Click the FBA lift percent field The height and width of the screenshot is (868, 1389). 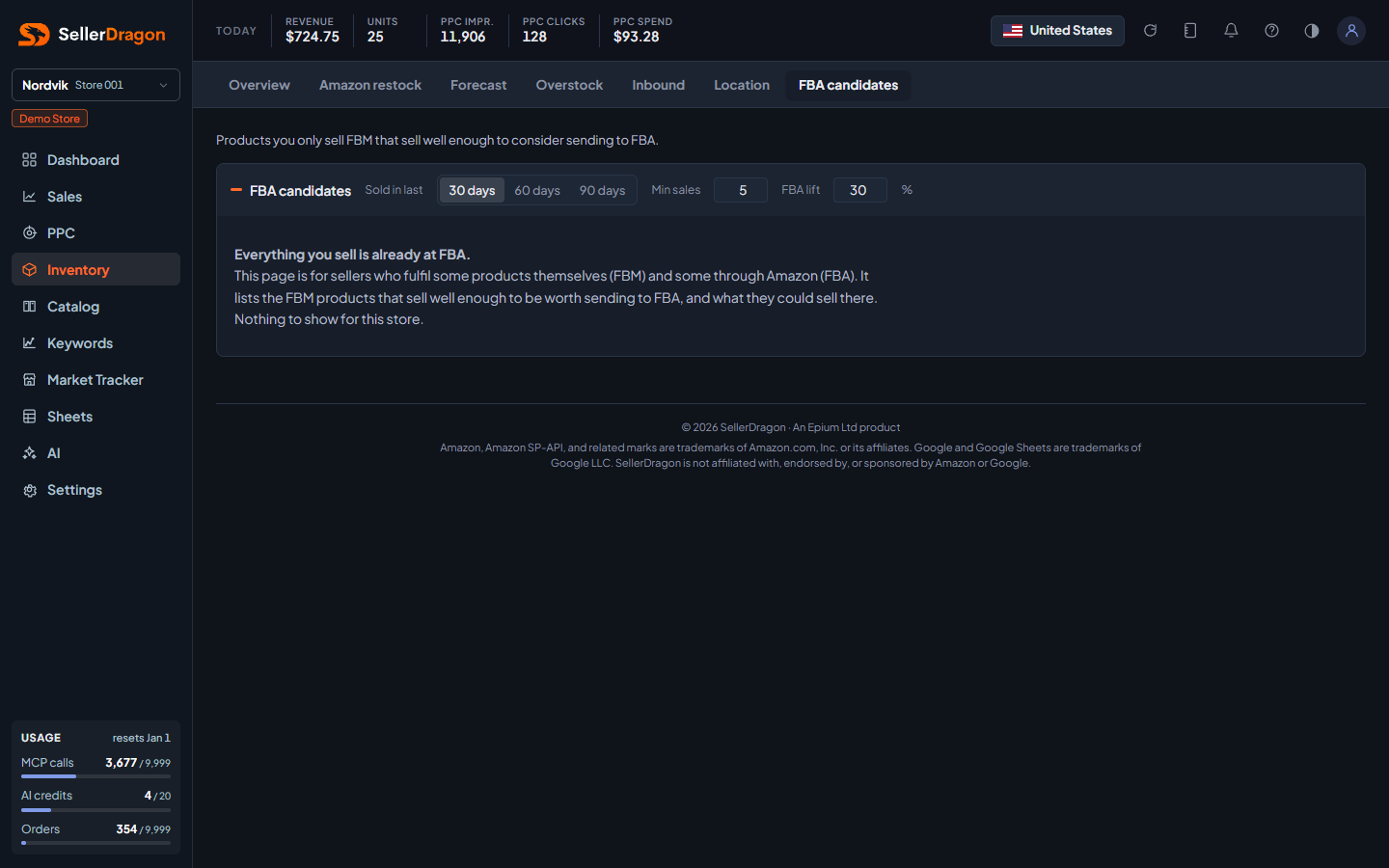(859, 190)
